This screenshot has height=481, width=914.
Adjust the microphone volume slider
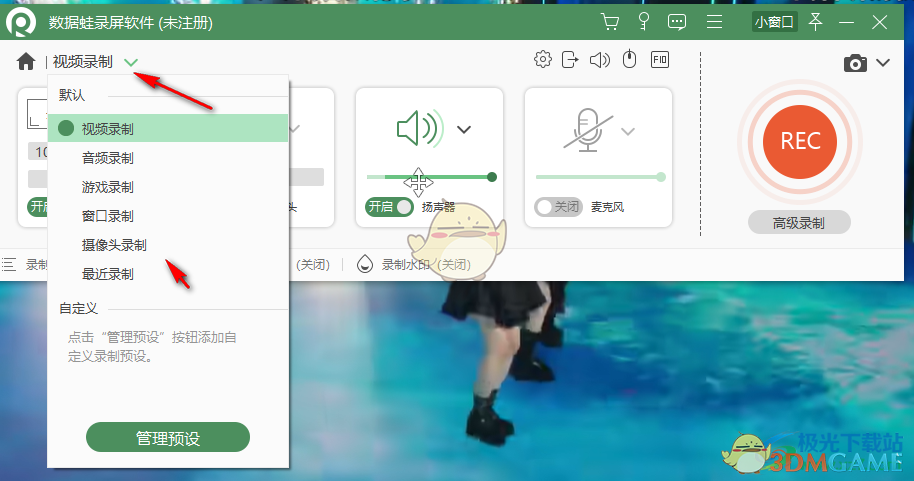(600, 177)
